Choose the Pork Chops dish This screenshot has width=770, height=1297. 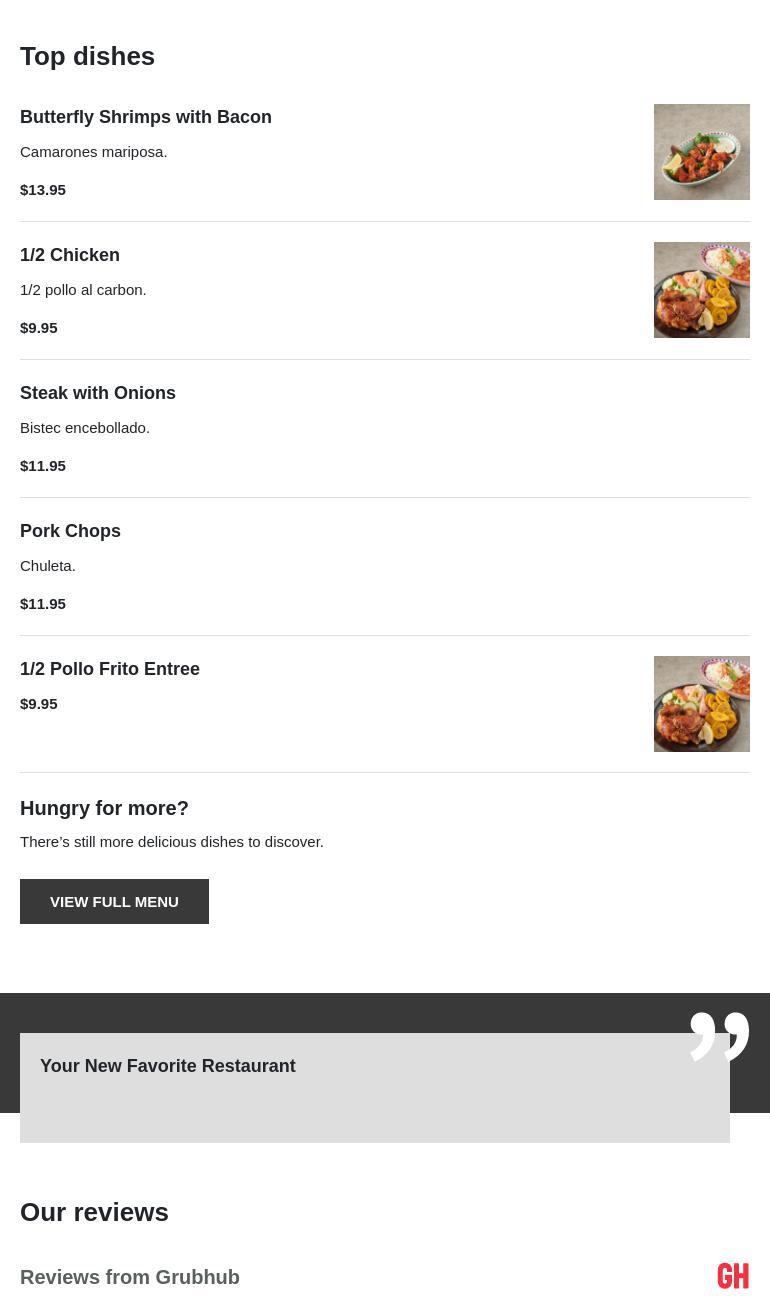70,531
